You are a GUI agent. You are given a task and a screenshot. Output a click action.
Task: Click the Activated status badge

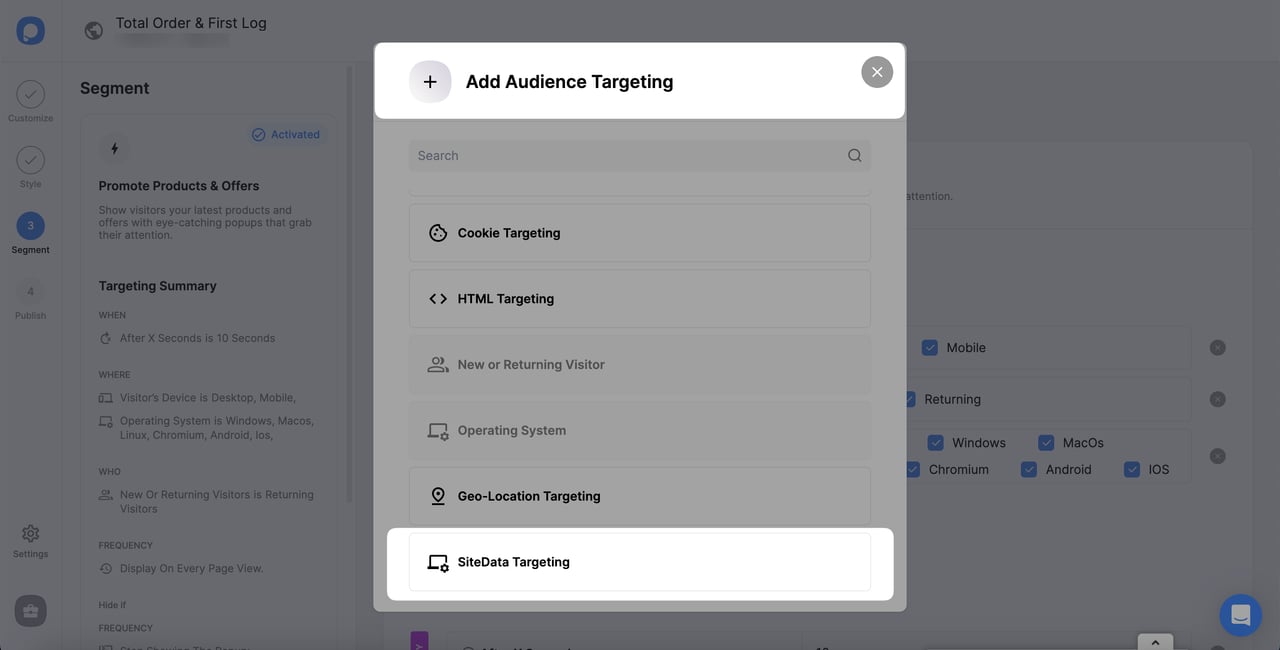[286, 134]
